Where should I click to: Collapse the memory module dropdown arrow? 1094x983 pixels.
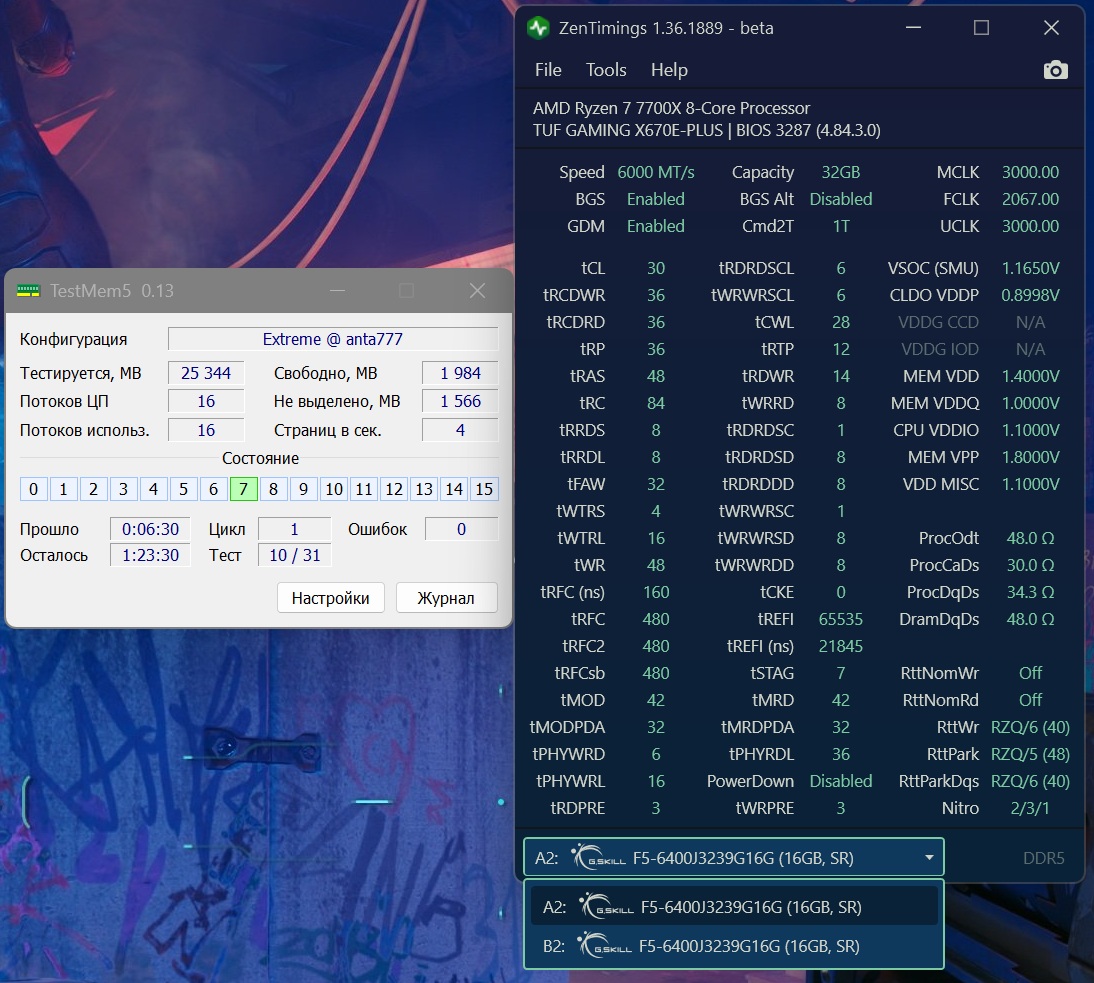929,857
